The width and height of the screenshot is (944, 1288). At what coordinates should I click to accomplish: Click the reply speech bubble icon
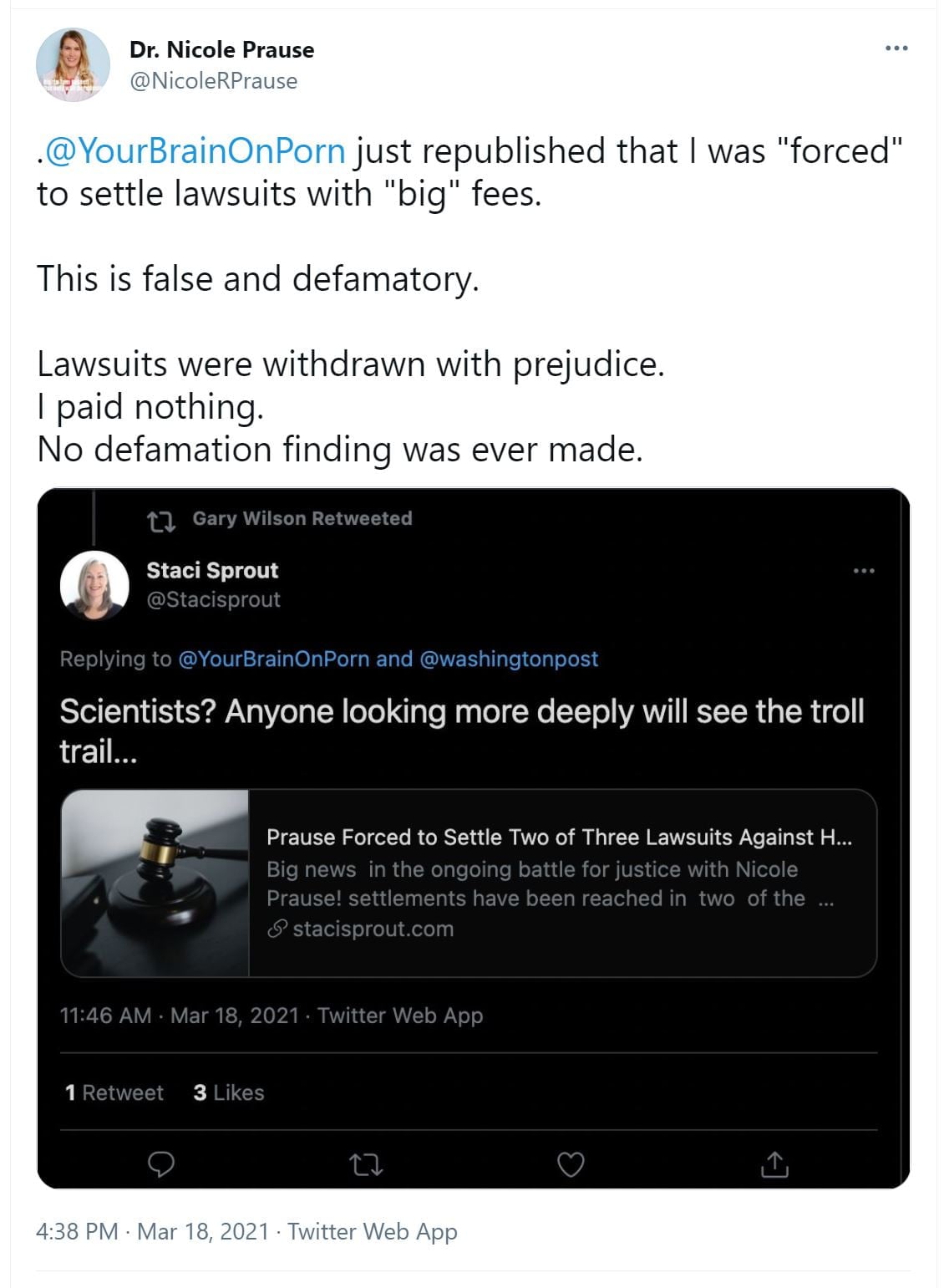click(x=160, y=1163)
